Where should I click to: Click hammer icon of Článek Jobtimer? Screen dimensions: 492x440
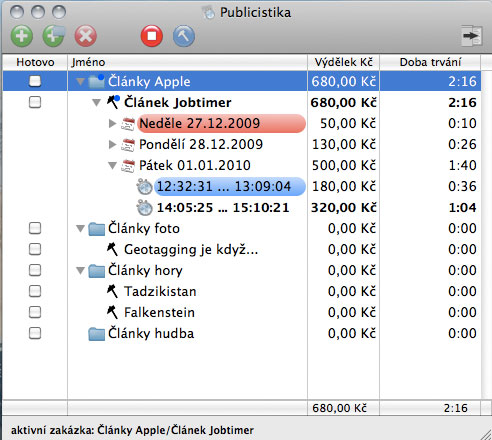point(113,102)
